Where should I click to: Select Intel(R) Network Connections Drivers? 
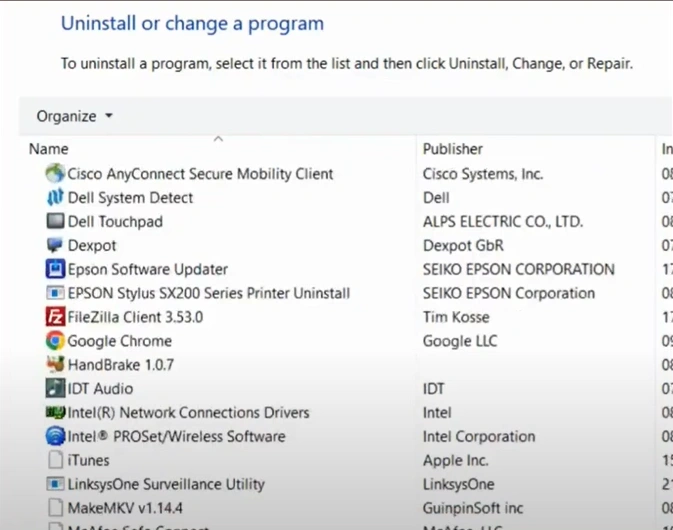tap(188, 412)
